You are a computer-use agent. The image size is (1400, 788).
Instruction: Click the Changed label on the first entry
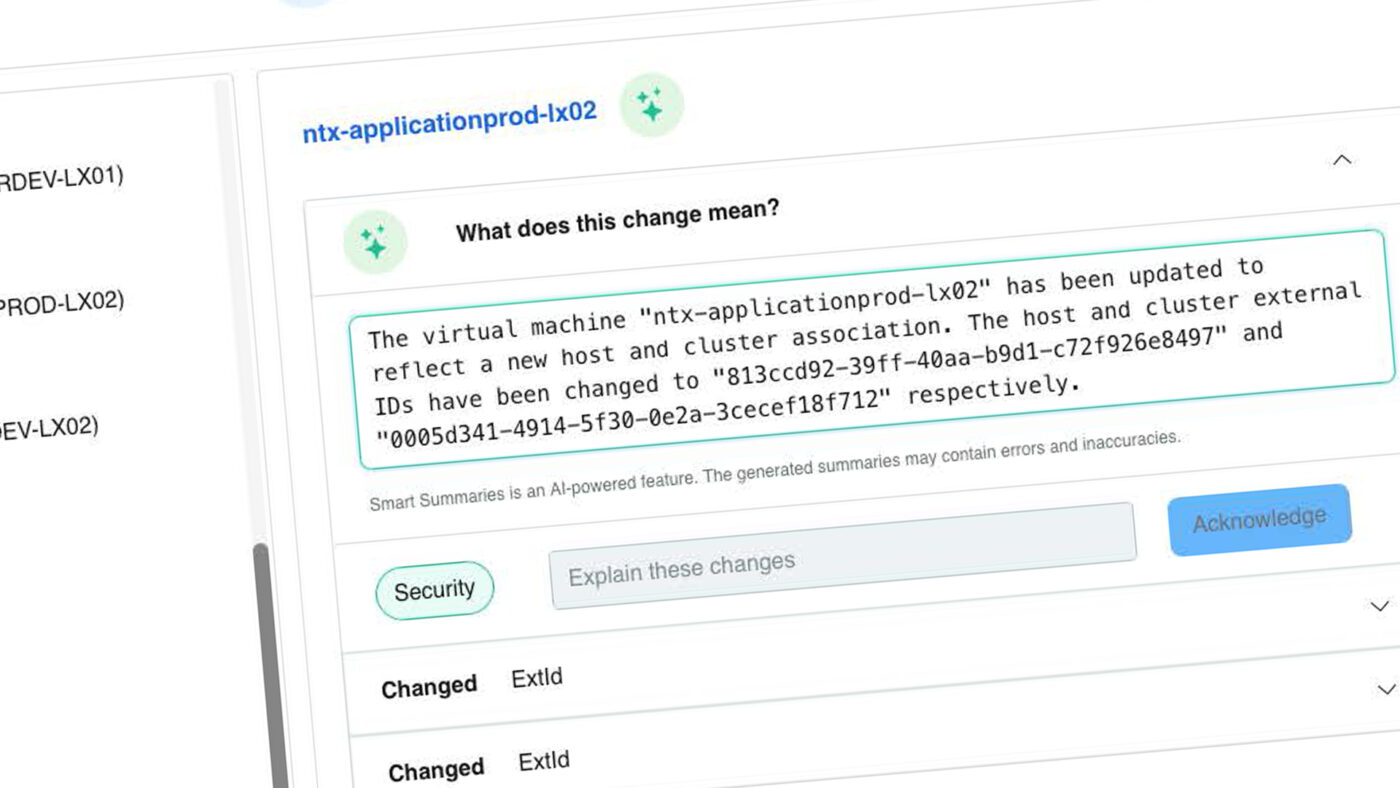[x=428, y=686]
